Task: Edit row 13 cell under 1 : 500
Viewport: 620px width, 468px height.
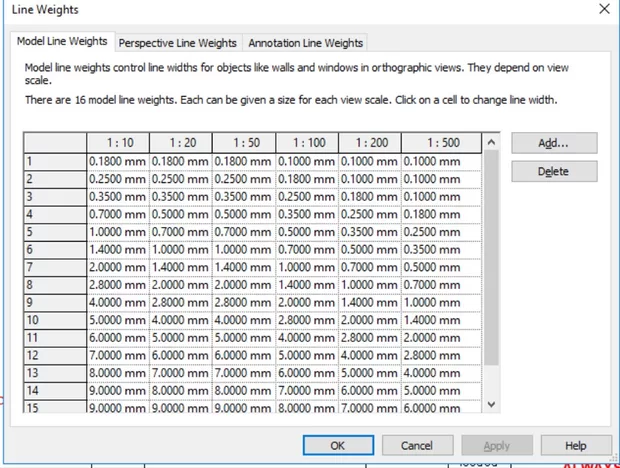Action: [x=442, y=373]
